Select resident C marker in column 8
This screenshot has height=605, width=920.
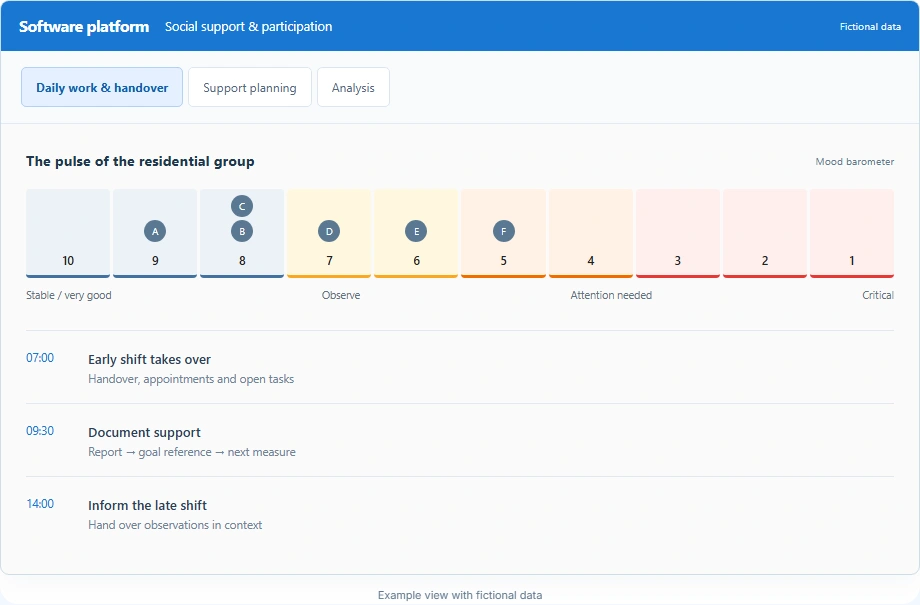click(x=242, y=206)
